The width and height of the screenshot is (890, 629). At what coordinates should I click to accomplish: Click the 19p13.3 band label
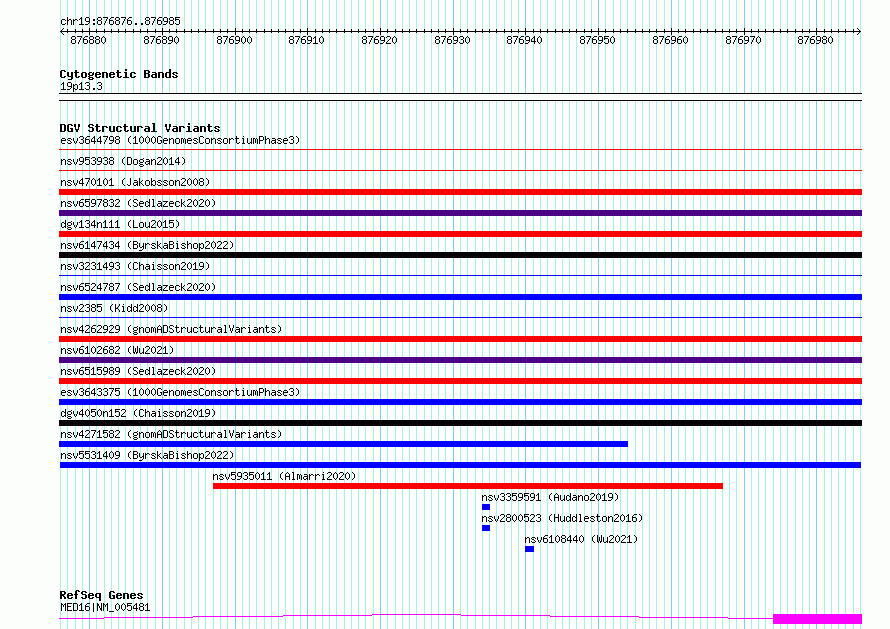(81, 86)
